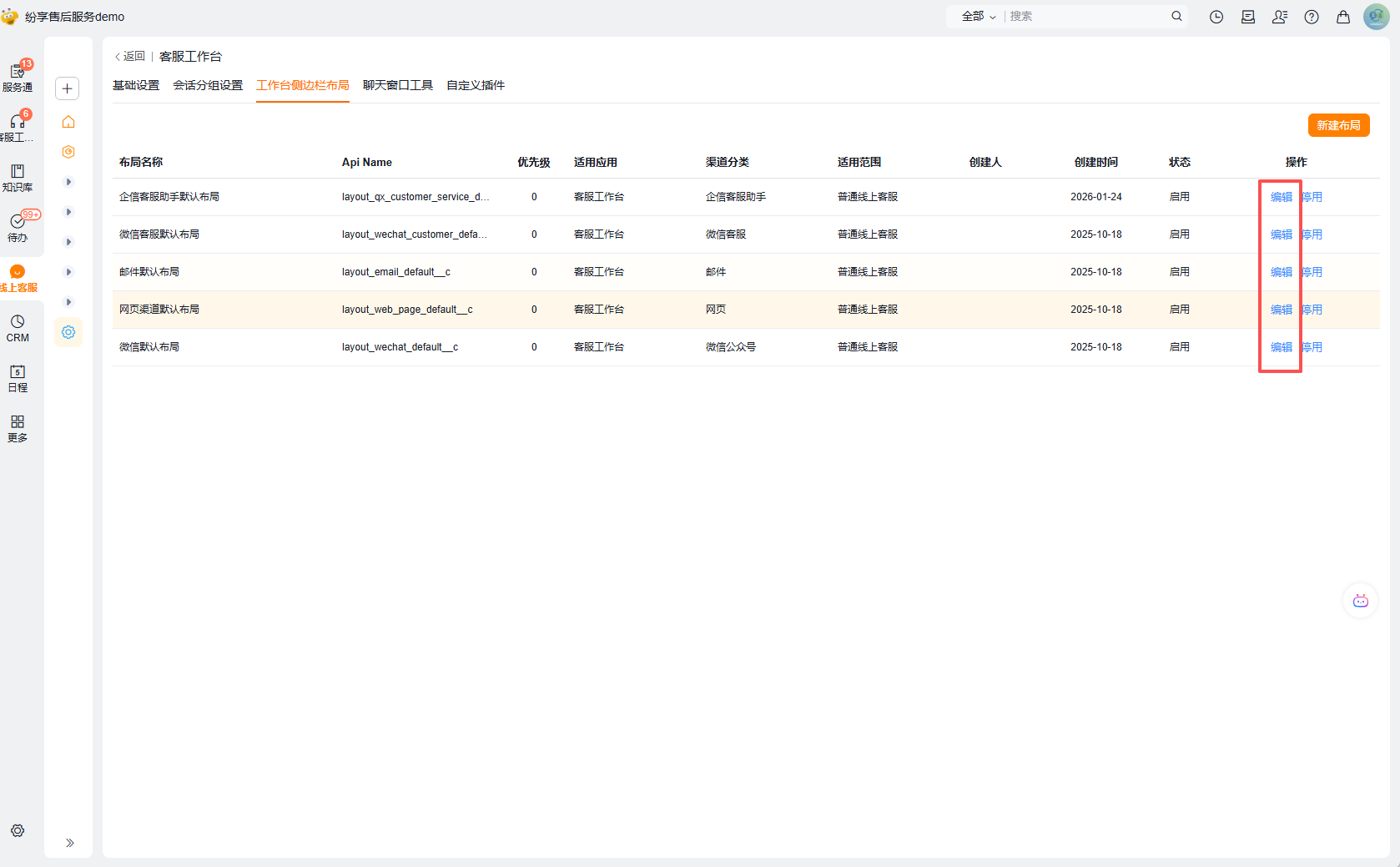The image size is (1400, 867).
Task: Click the orange hexagon icon below home
Action: coord(68,152)
